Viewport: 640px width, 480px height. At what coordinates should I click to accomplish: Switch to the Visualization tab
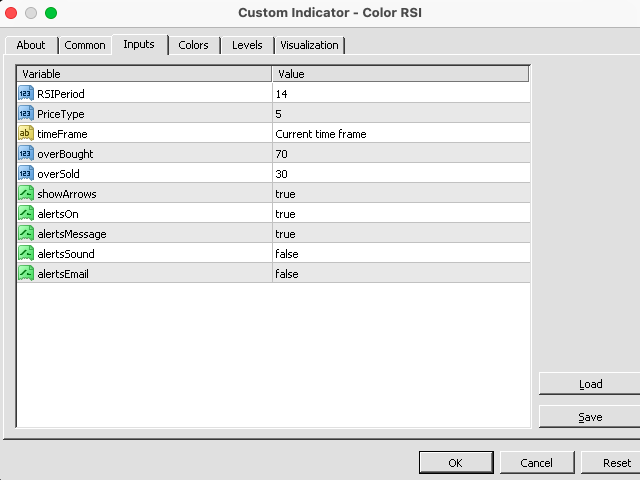coord(309,45)
